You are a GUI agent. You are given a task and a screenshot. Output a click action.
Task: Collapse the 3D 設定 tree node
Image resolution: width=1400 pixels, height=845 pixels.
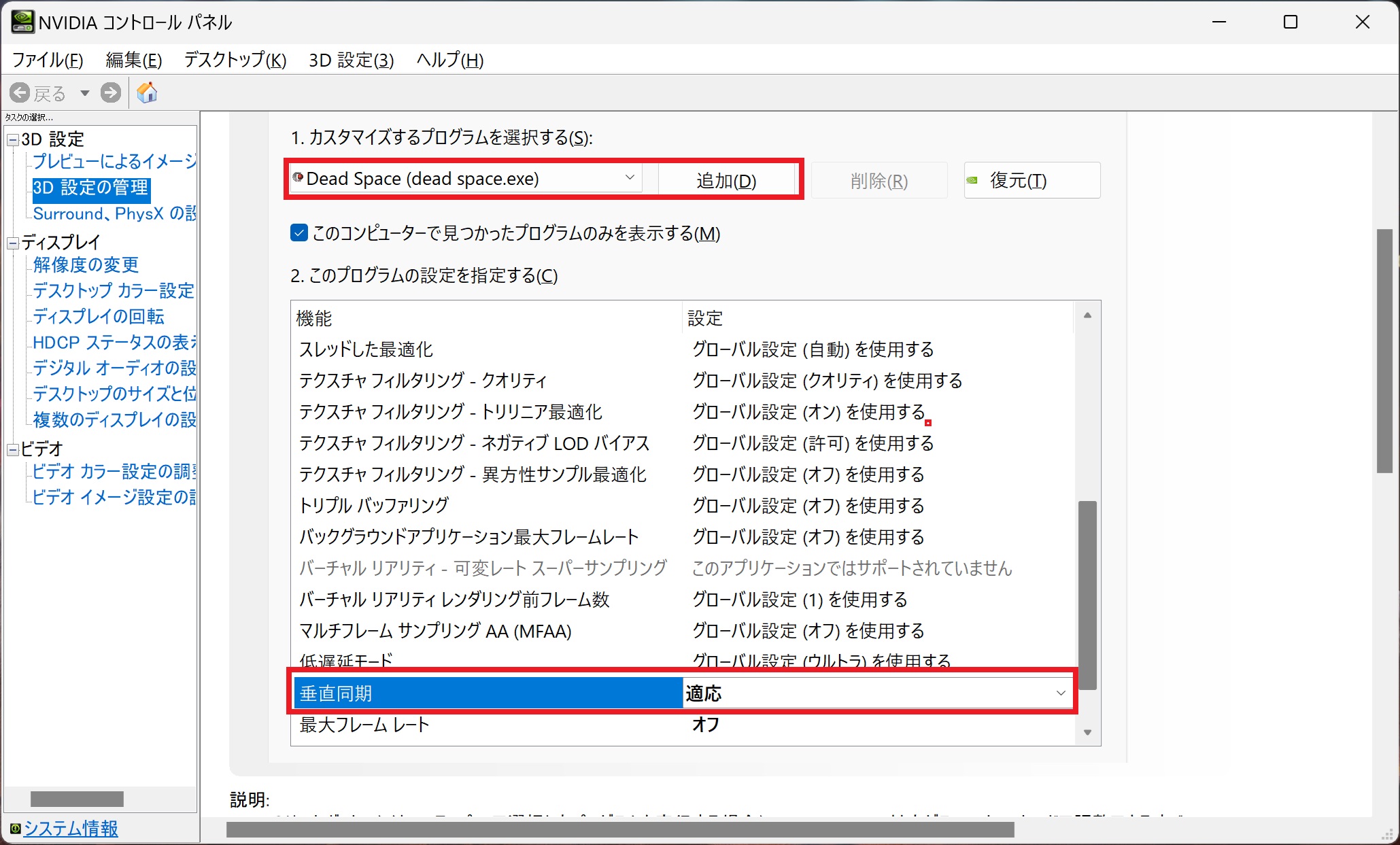click(13, 140)
